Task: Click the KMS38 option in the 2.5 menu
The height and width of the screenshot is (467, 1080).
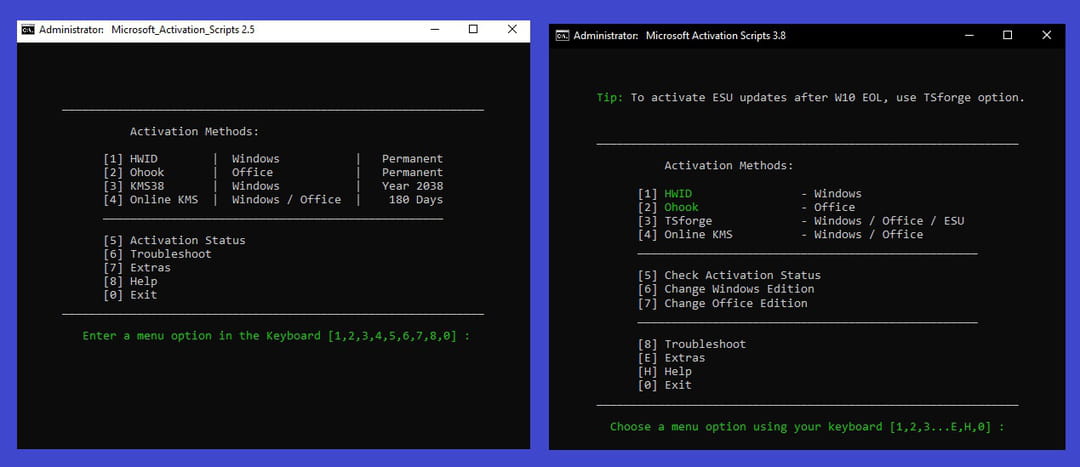Action: [x=147, y=186]
